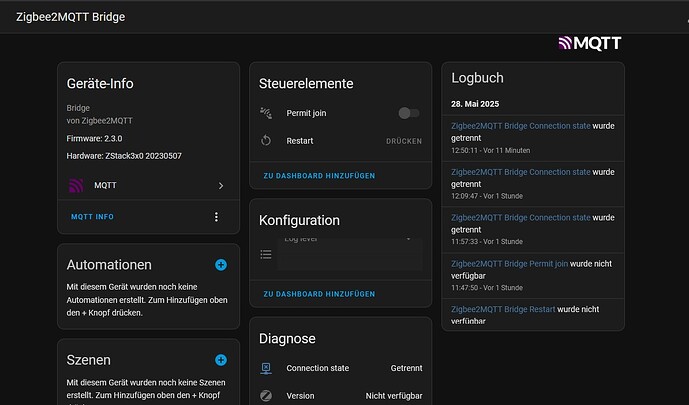Click the 28. Mai 2025 date header

pyautogui.click(x=475, y=104)
